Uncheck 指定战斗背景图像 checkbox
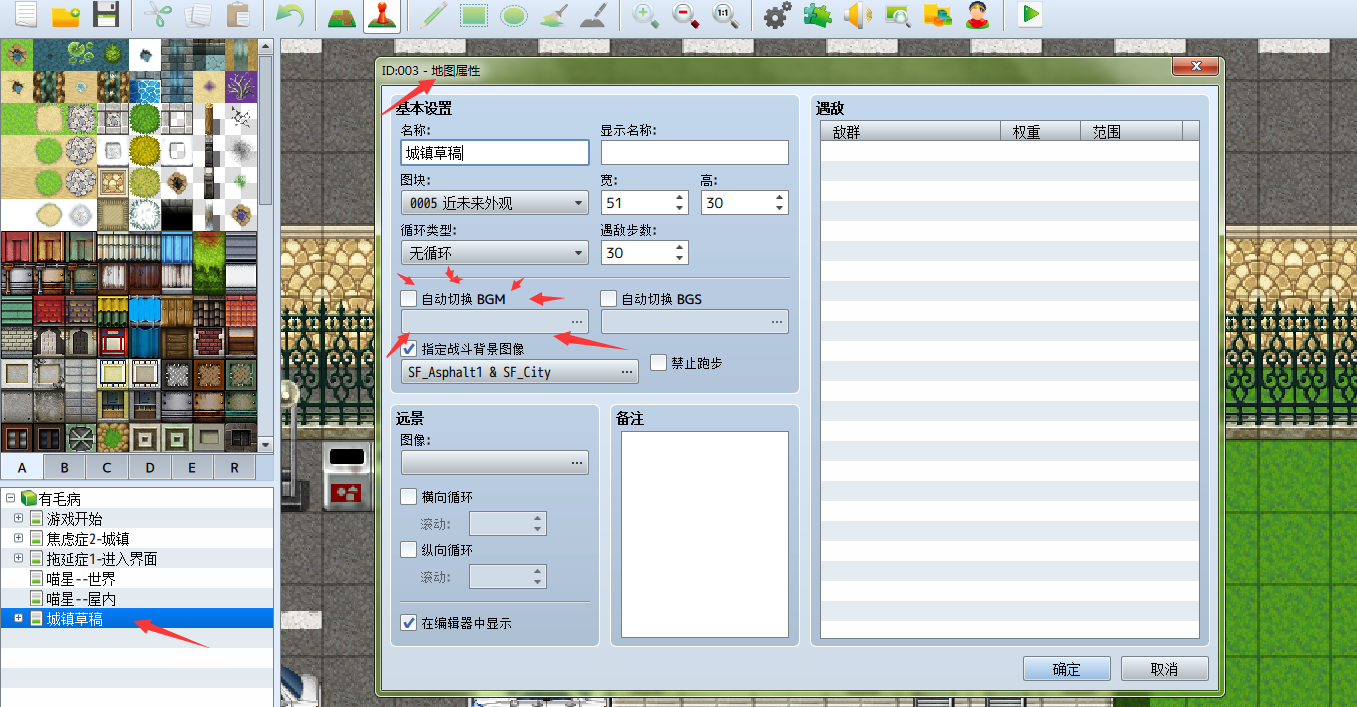This screenshot has width=1357, height=707. click(409, 350)
